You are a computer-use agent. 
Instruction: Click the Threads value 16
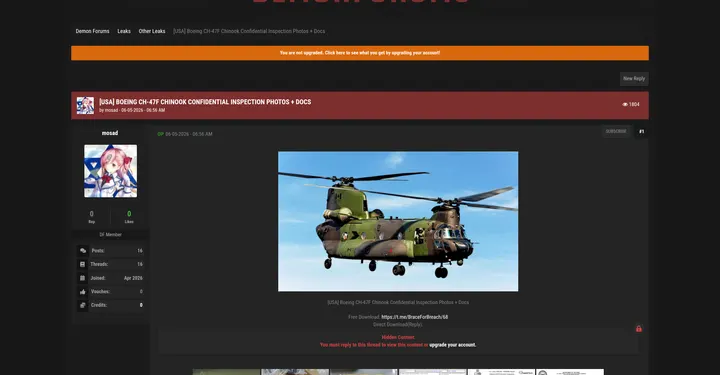point(140,264)
